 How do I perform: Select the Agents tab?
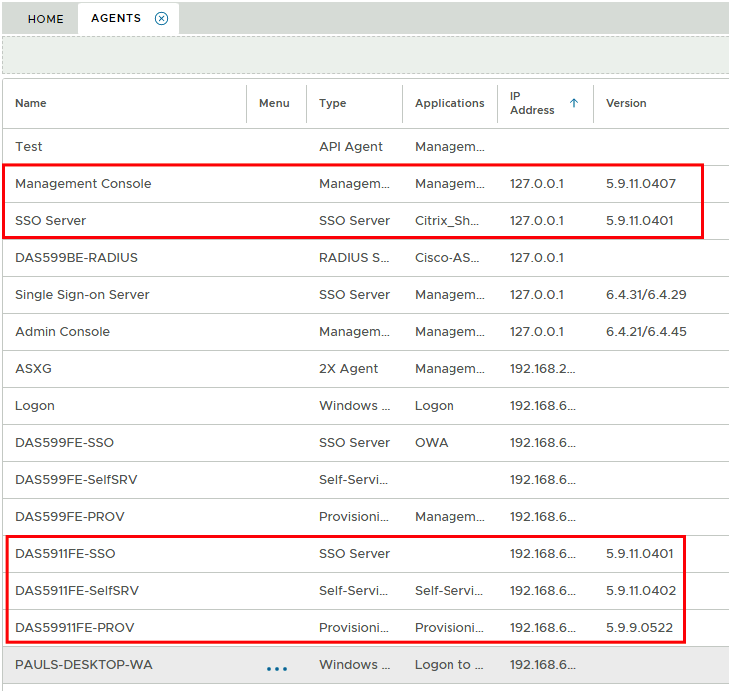pyautogui.click(x=115, y=19)
